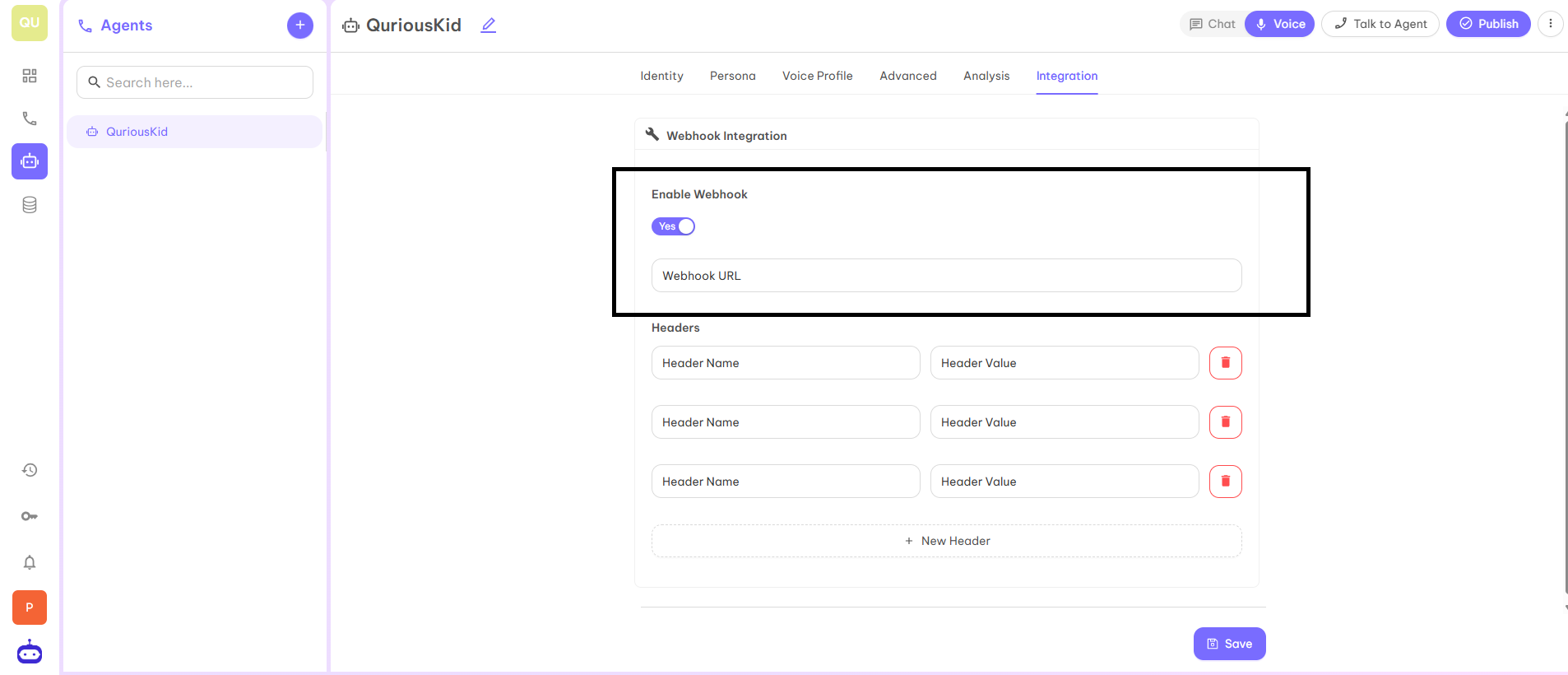Edit the QuriousKid agent name pencil icon
1568x675 pixels.
click(x=489, y=26)
